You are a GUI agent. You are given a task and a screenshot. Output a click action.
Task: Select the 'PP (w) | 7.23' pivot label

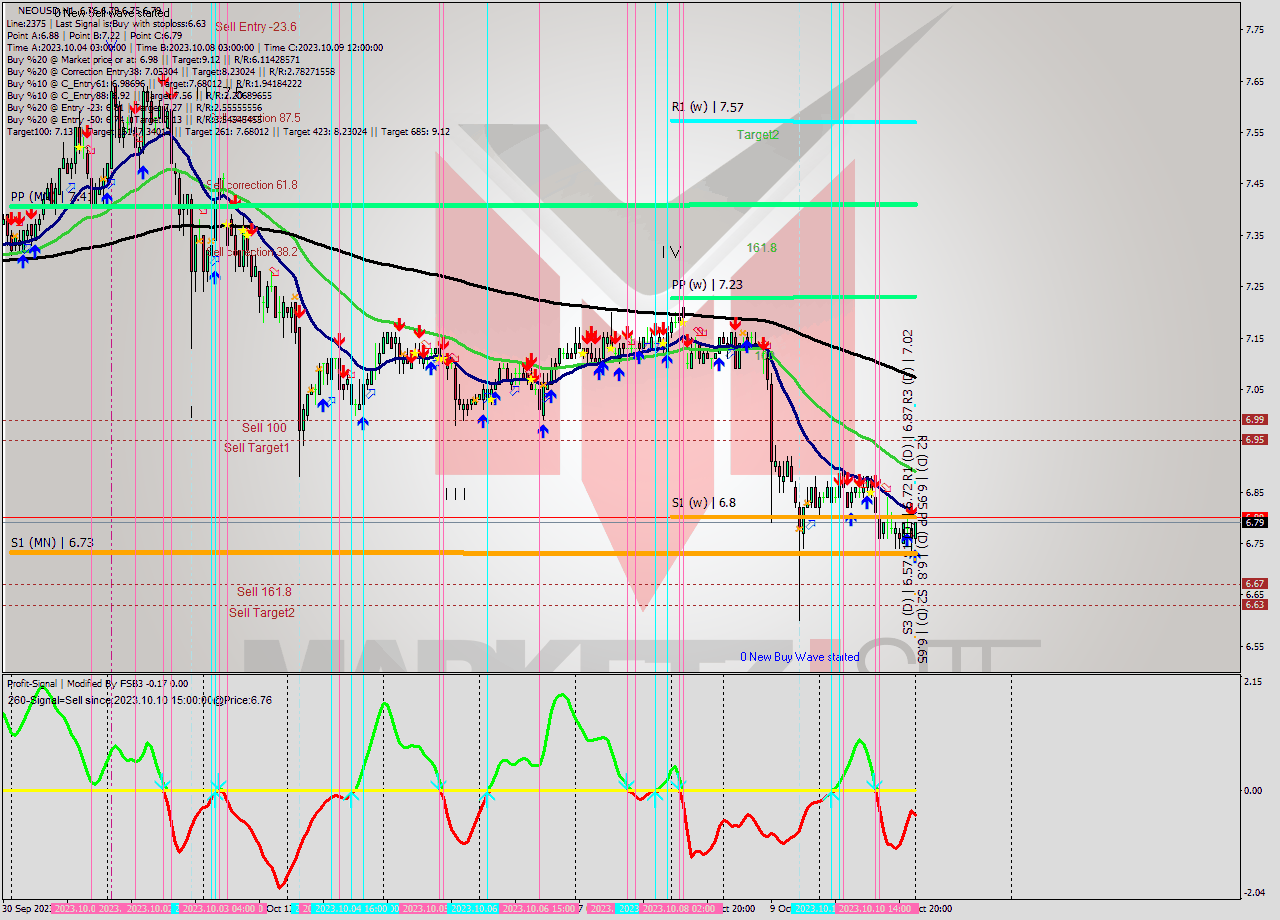tap(708, 284)
